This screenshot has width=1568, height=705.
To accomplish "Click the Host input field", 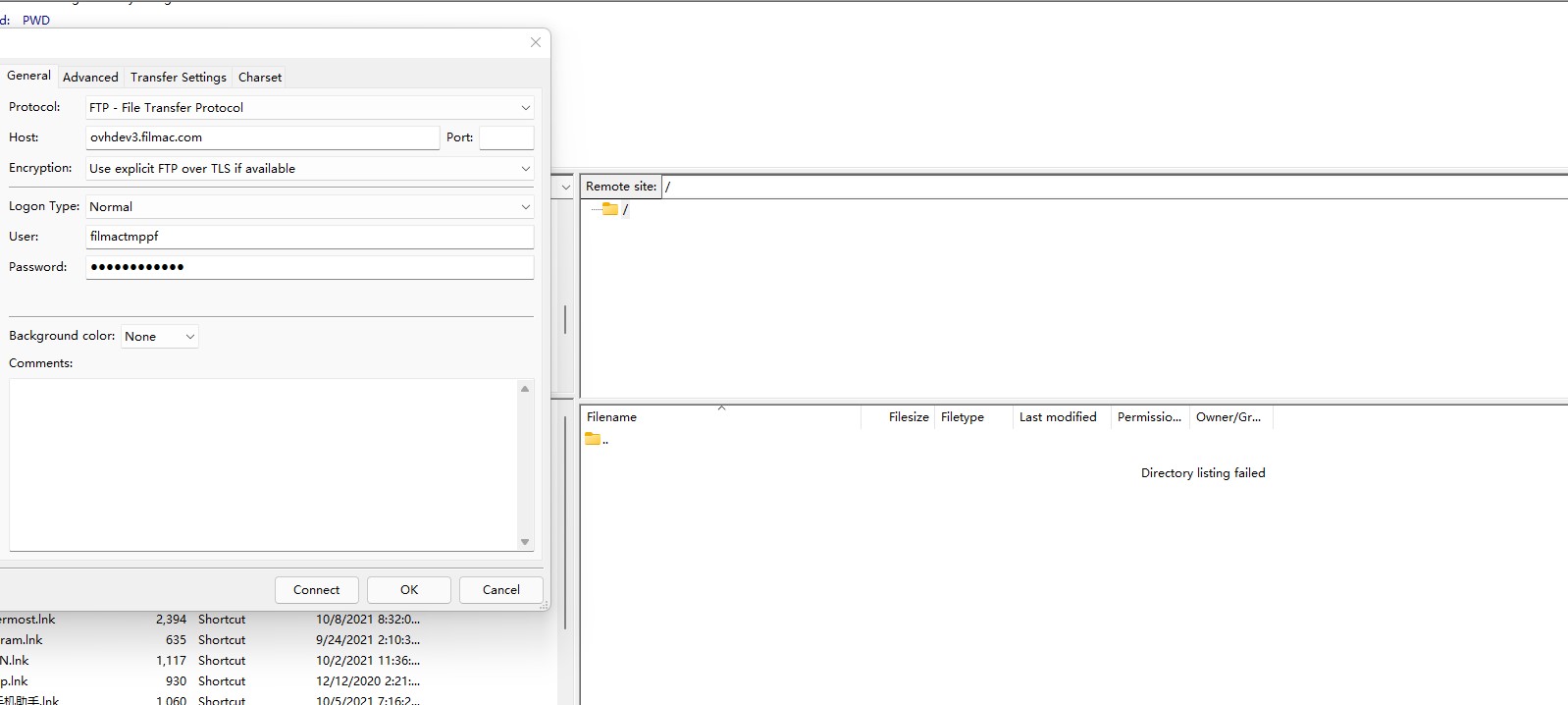I will pyautogui.click(x=262, y=137).
